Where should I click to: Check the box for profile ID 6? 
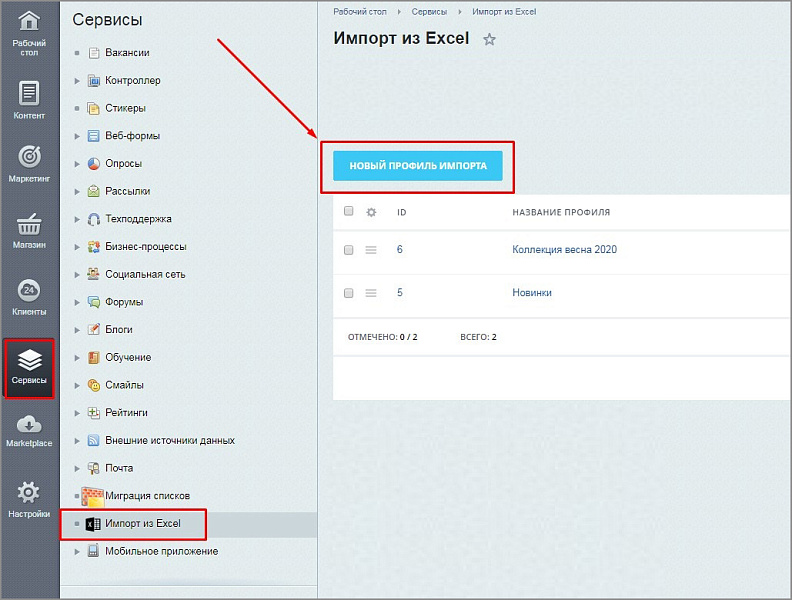pyautogui.click(x=349, y=250)
